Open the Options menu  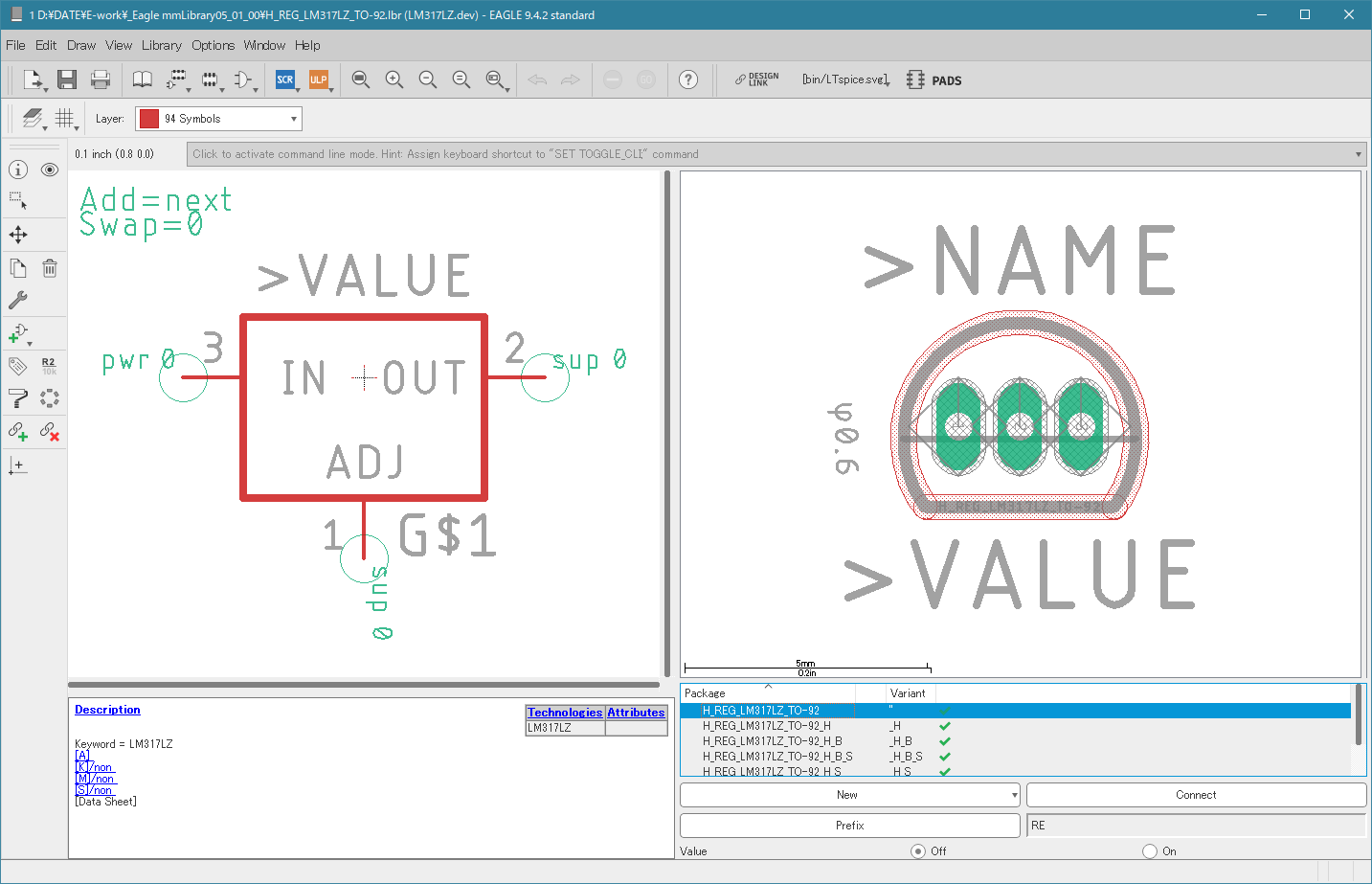point(213,45)
